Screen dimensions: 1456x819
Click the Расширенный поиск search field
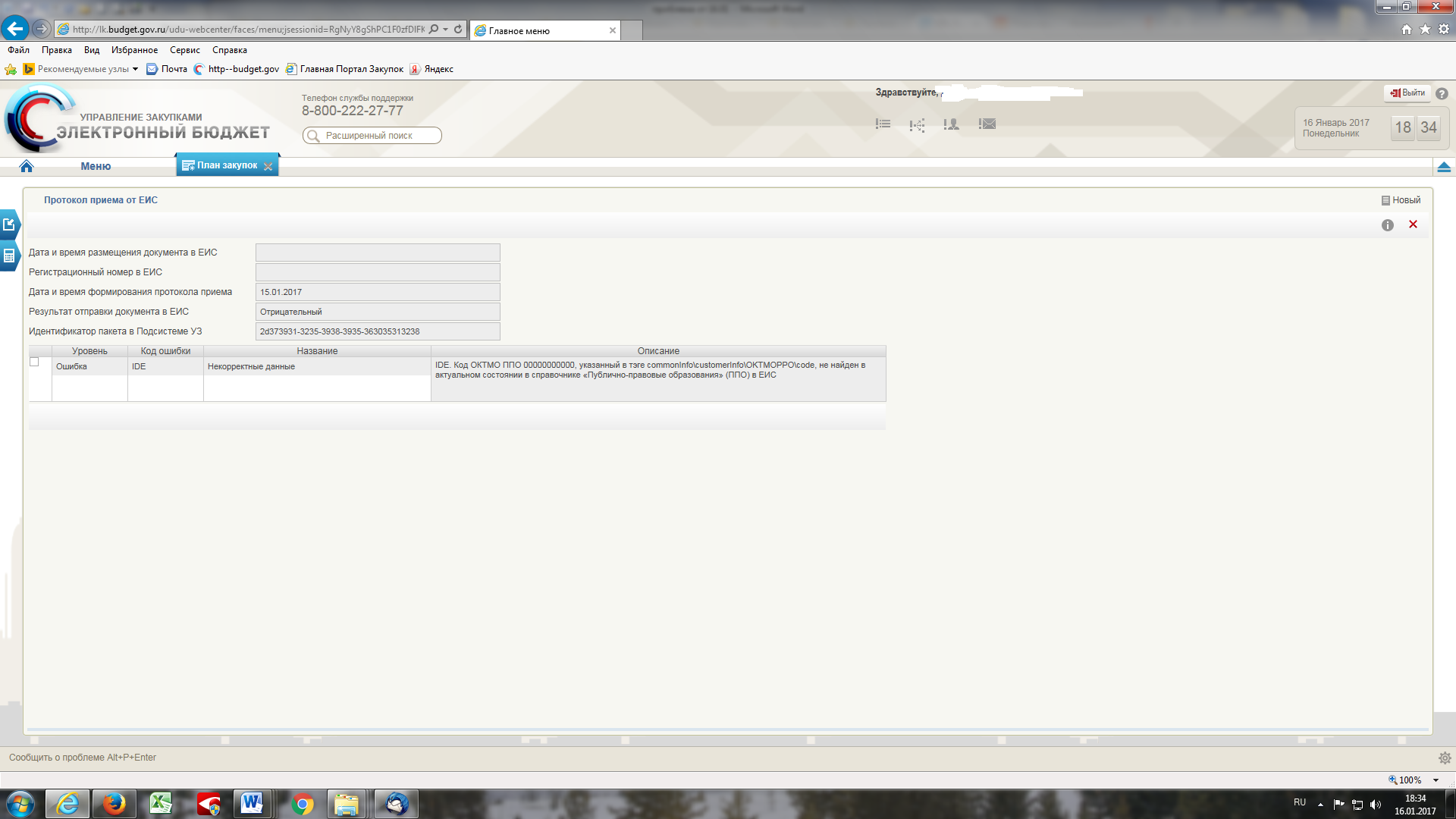click(x=372, y=136)
